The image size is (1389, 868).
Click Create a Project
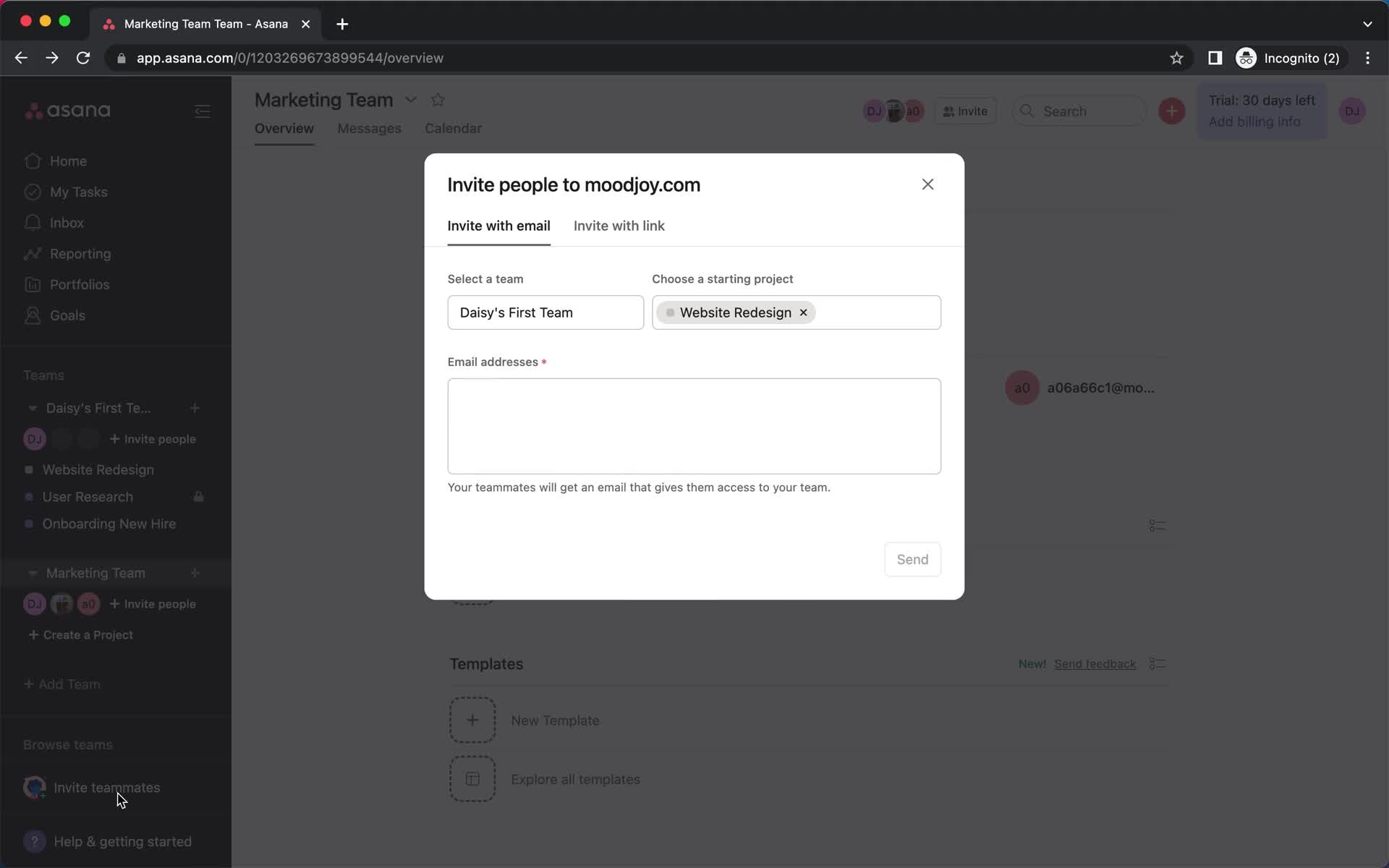click(80, 635)
